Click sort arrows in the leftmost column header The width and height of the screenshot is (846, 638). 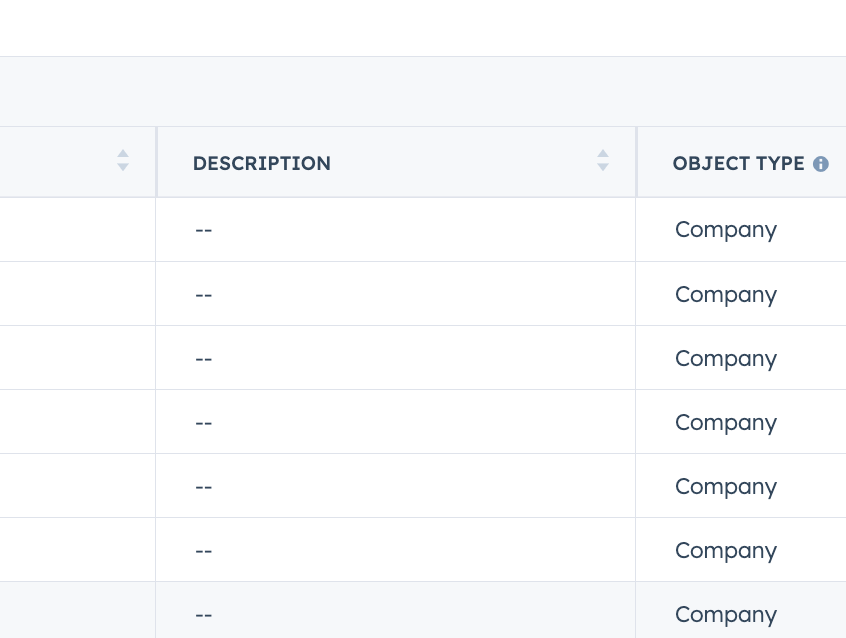(x=123, y=160)
